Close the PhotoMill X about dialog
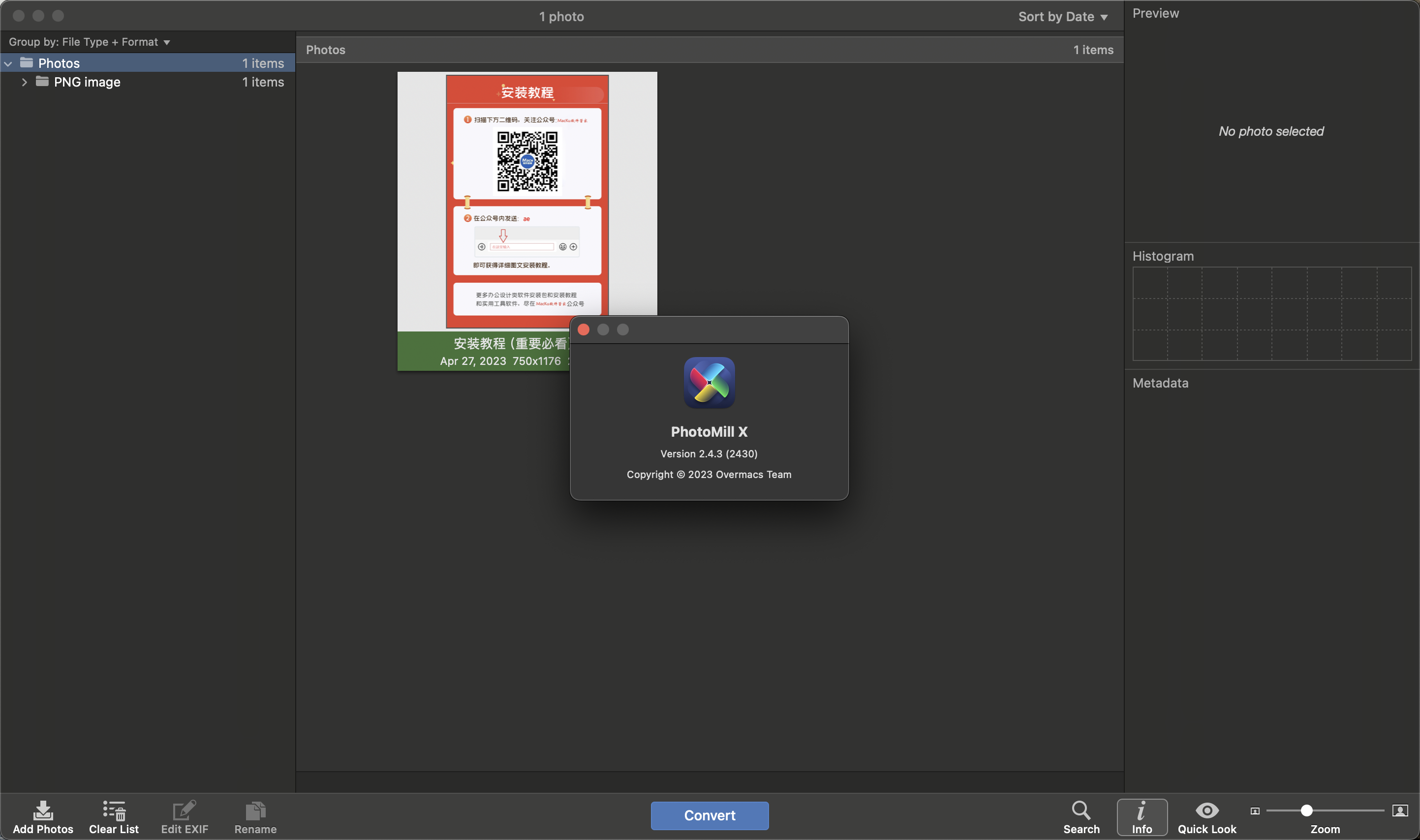Viewport: 1420px width, 840px height. pos(583,330)
